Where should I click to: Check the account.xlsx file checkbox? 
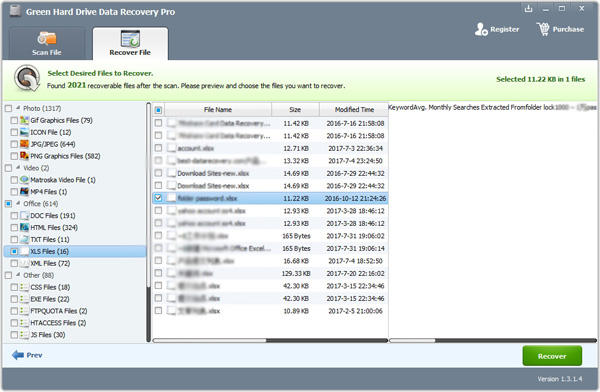[158, 148]
